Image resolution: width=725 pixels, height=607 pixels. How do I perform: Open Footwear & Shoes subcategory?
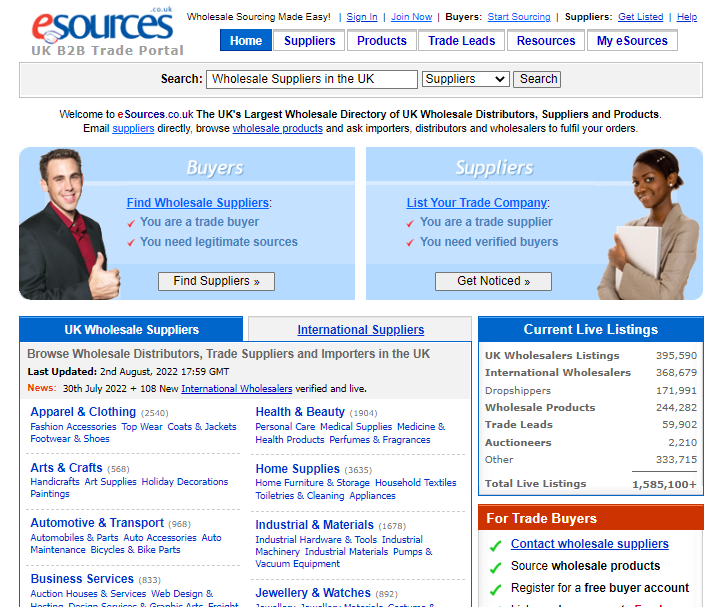pos(70,439)
